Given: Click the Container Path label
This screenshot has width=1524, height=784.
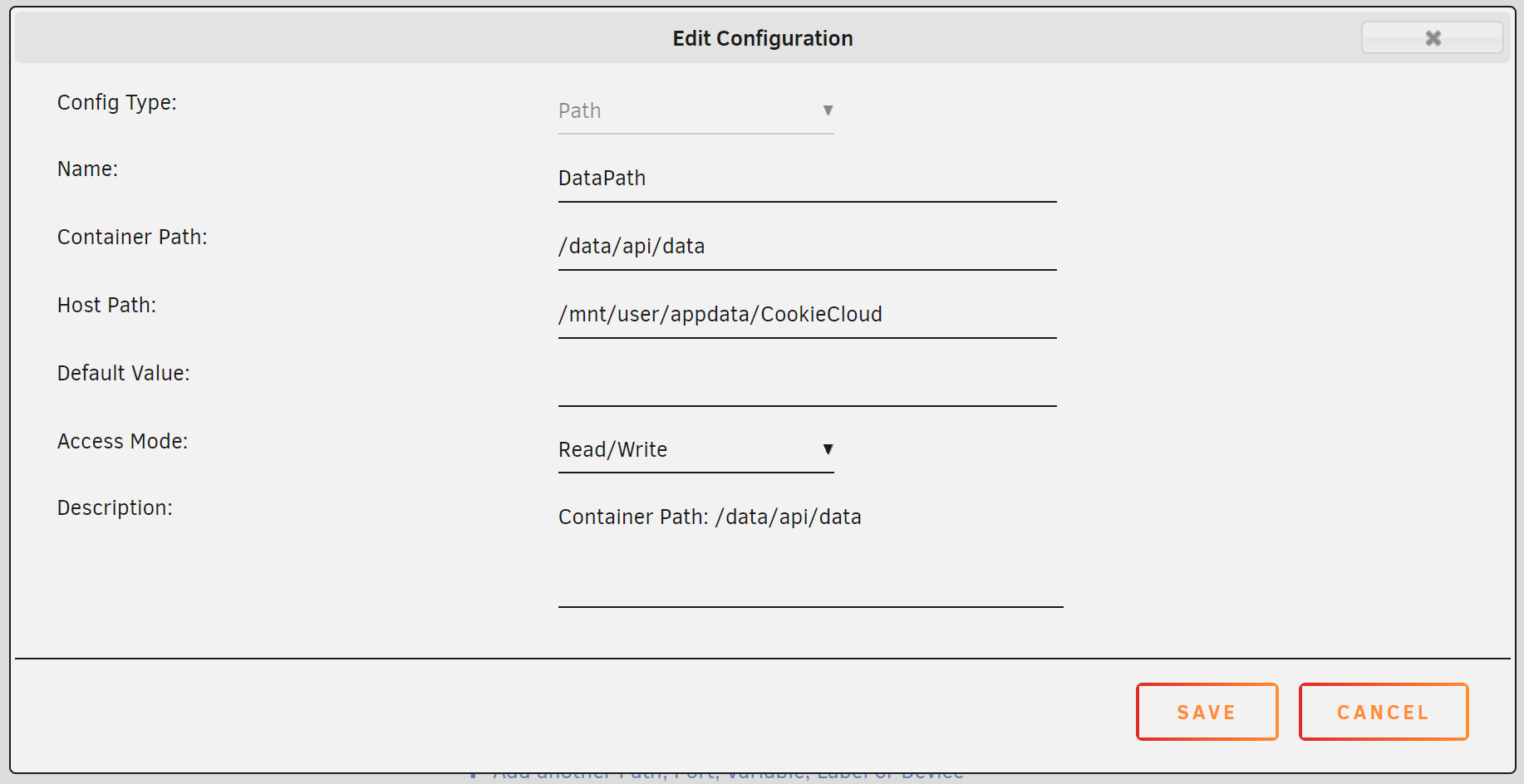Looking at the screenshot, I should [x=132, y=238].
